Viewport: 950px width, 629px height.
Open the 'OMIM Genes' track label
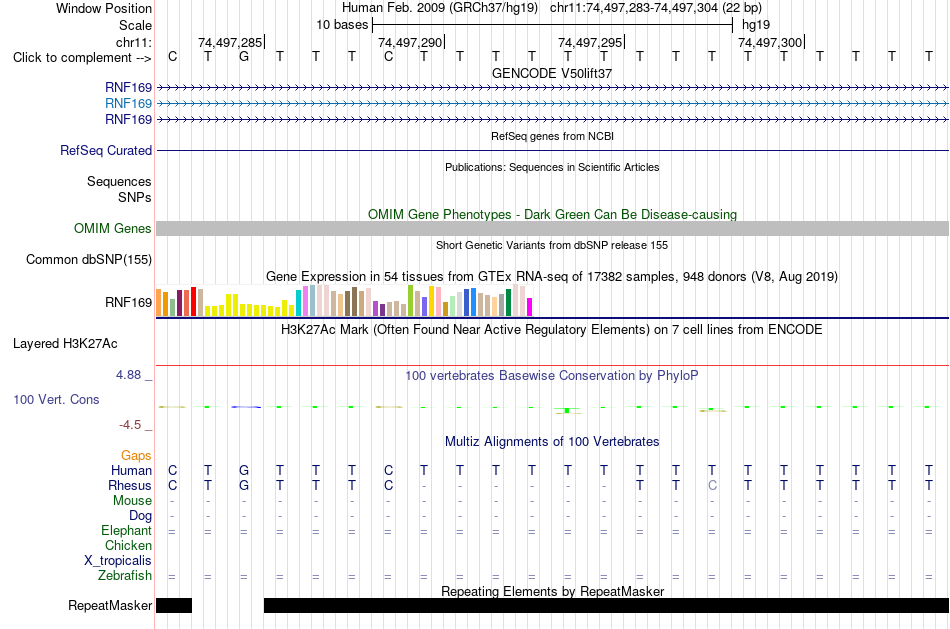(113, 228)
